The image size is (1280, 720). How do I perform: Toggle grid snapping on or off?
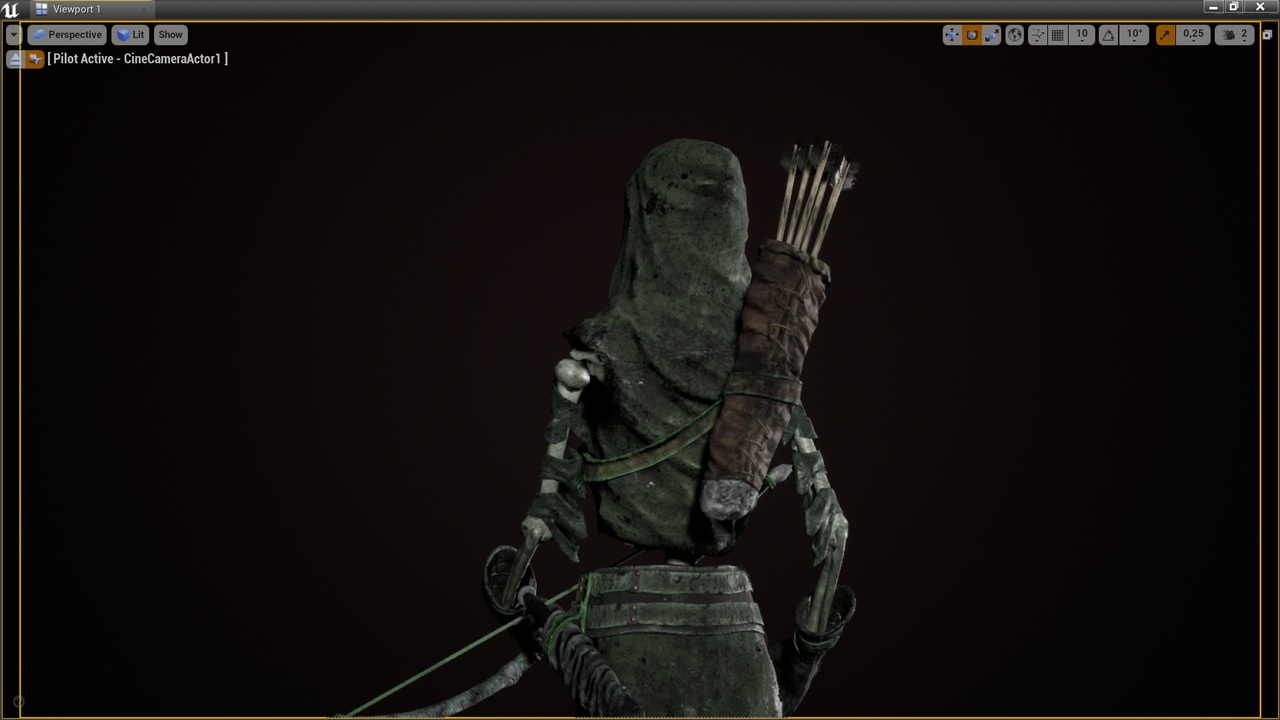(1057, 35)
